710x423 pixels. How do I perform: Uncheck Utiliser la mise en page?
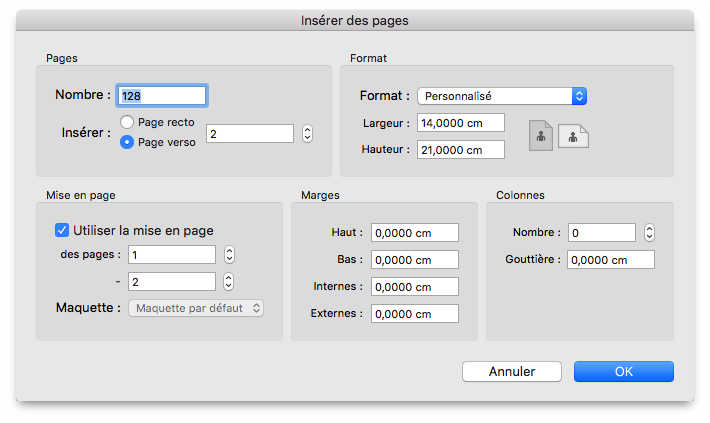(62, 230)
